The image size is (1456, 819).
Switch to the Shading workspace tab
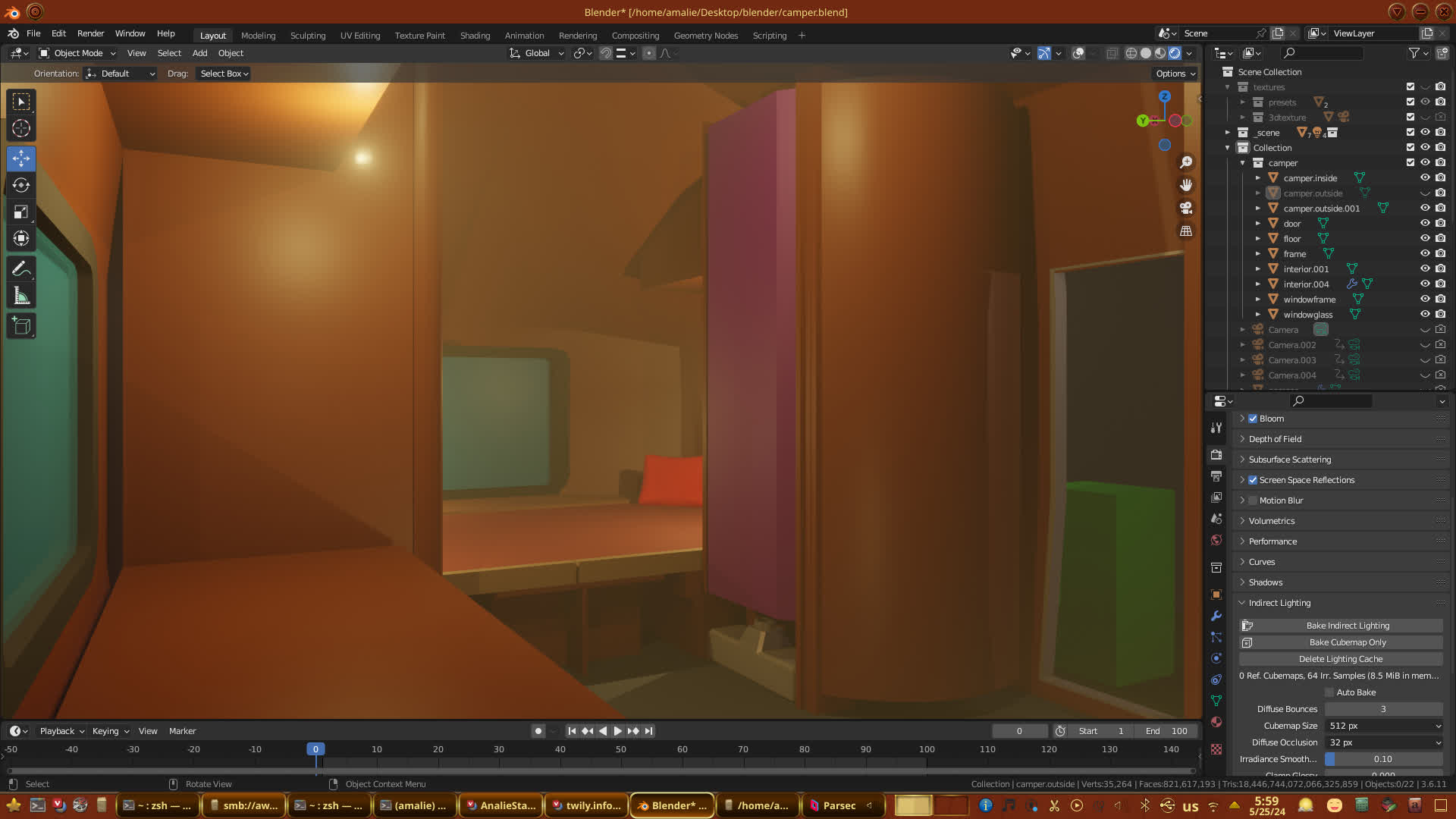tap(475, 36)
